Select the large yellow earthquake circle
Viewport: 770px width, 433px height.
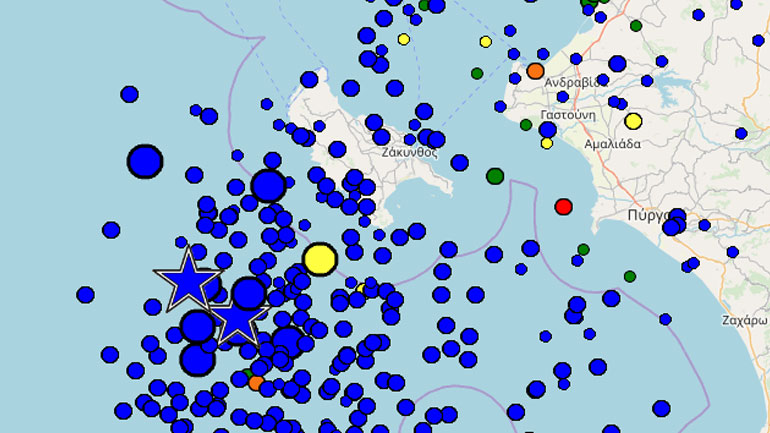(x=319, y=259)
